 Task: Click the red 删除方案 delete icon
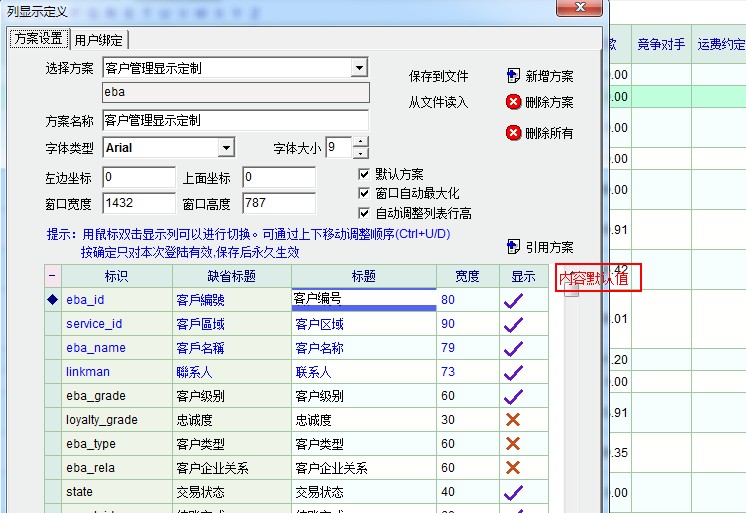point(514,102)
